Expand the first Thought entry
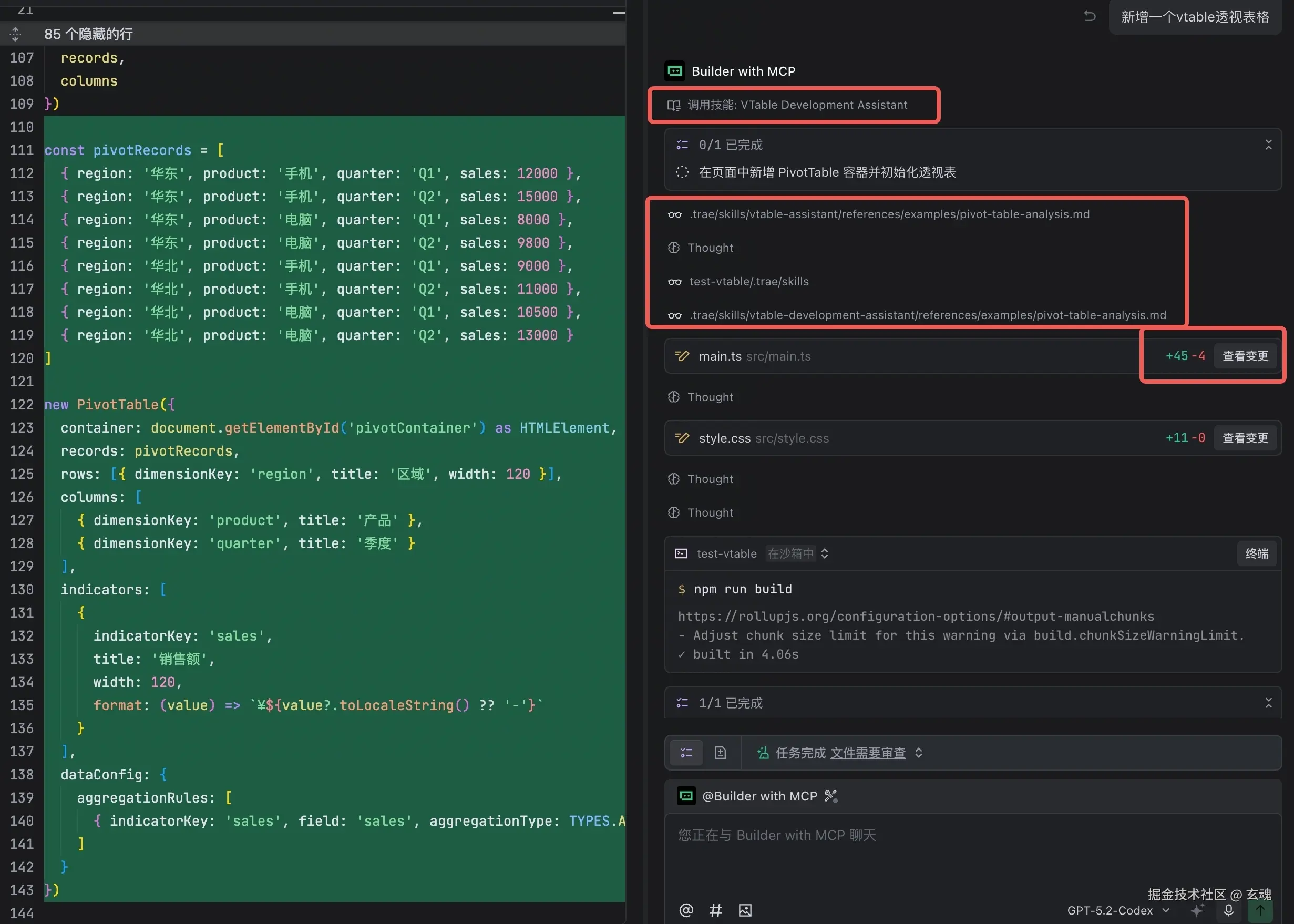 coord(710,248)
